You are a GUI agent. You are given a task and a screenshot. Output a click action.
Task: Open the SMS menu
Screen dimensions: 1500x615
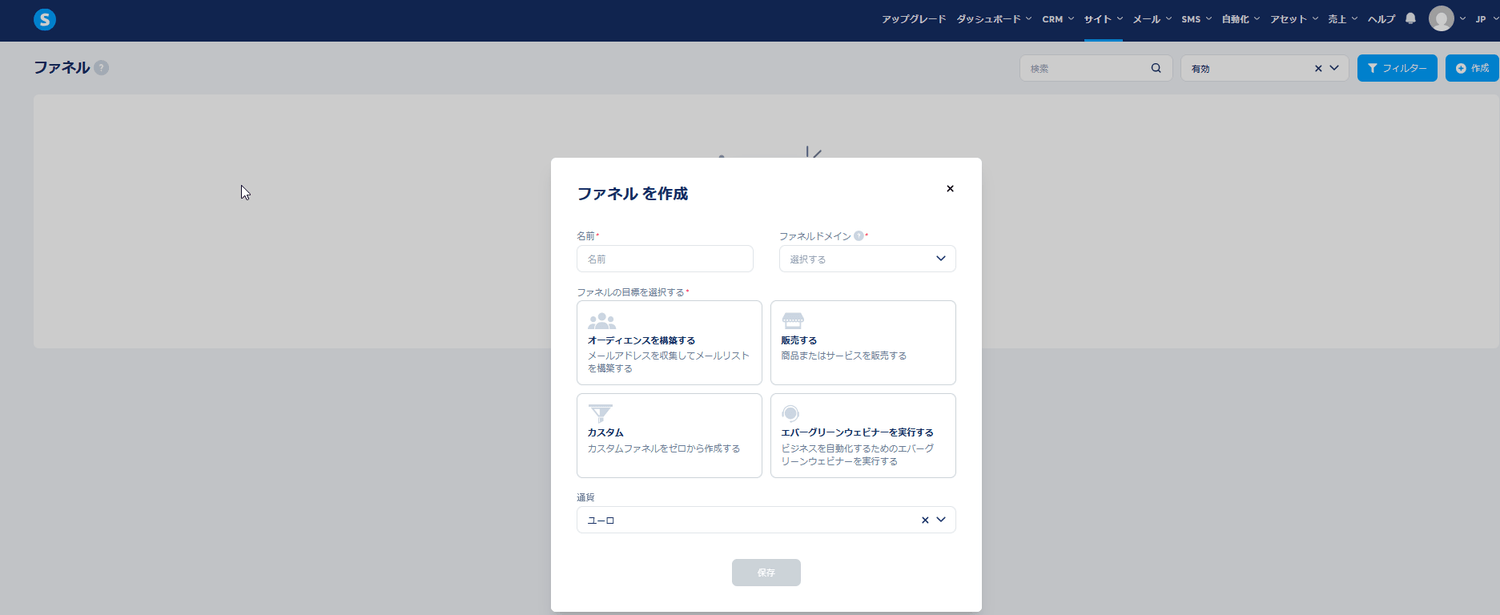pyautogui.click(x=1196, y=19)
